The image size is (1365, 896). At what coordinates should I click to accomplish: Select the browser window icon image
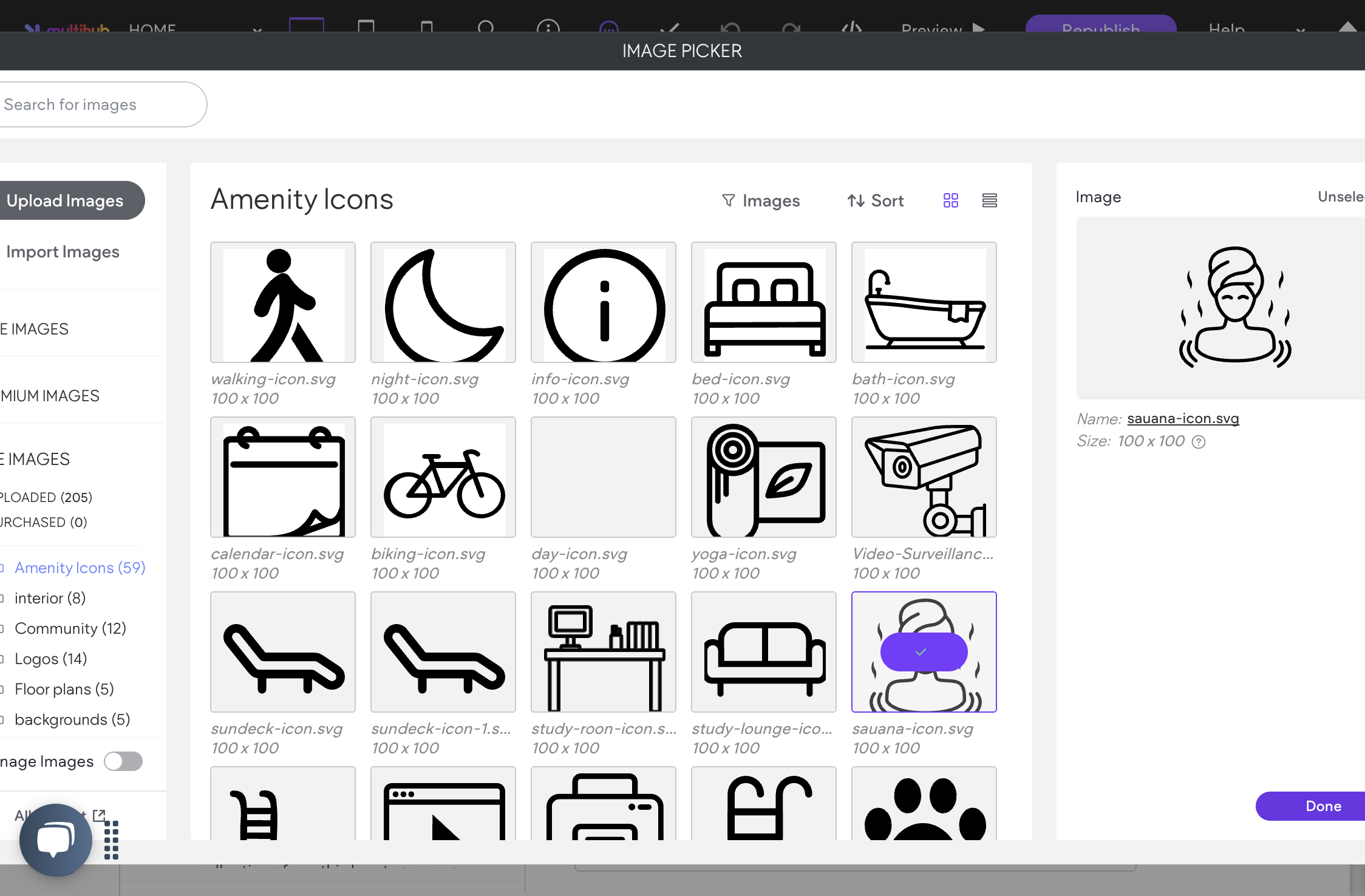(443, 804)
